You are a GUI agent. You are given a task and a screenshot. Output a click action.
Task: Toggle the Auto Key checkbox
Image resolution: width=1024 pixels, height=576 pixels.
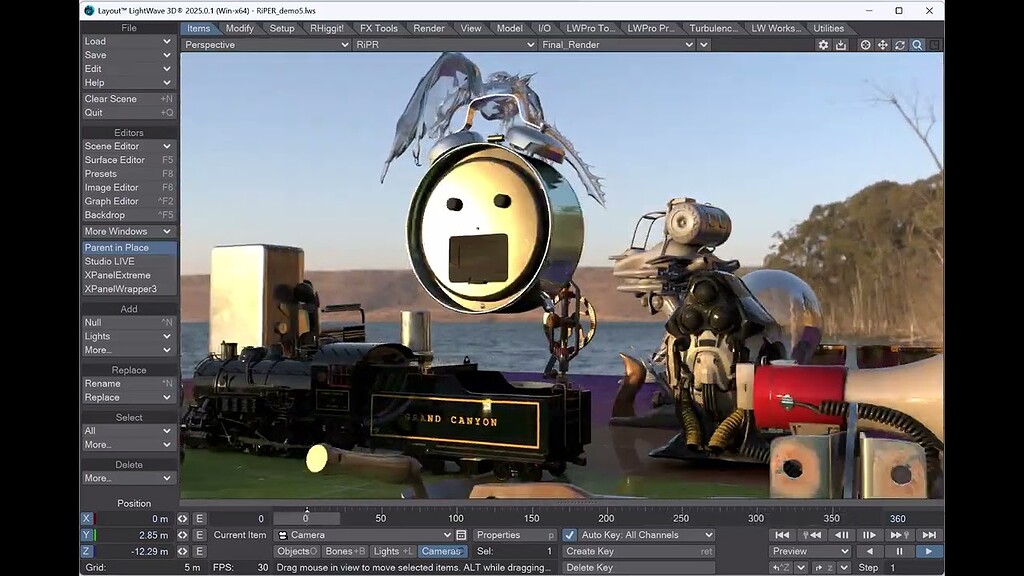[x=570, y=535]
